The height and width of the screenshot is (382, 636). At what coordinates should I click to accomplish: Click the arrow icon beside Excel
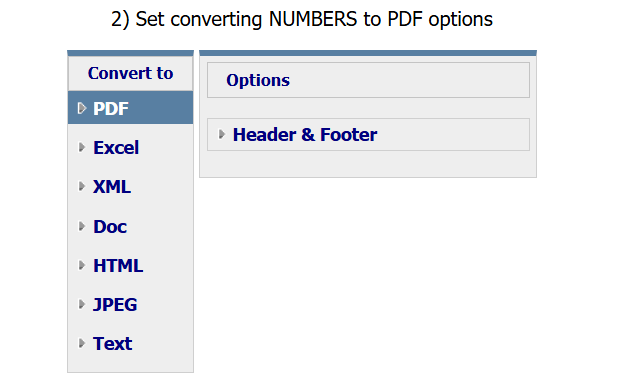point(82,147)
